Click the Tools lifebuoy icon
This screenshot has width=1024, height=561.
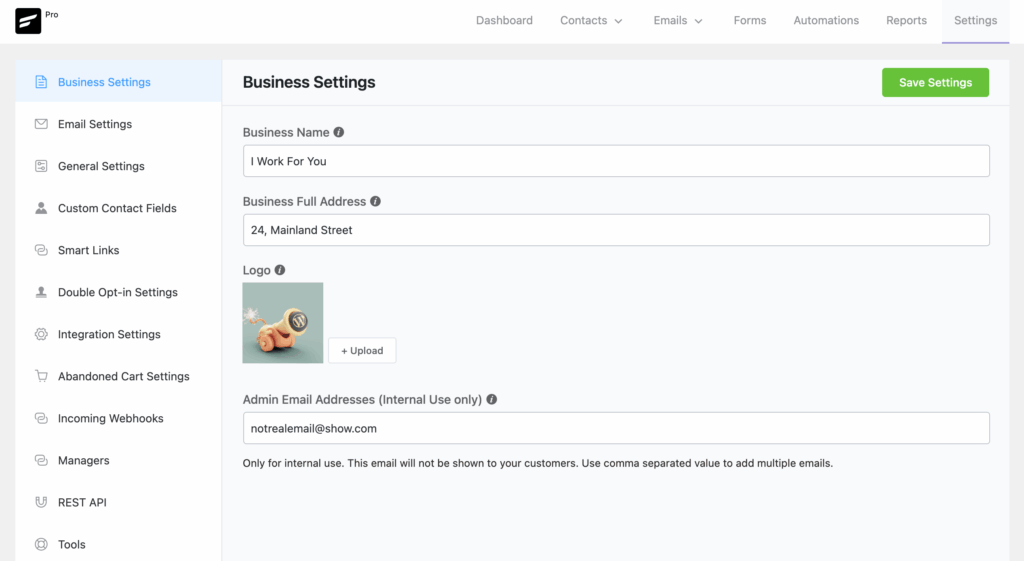tap(41, 544)
